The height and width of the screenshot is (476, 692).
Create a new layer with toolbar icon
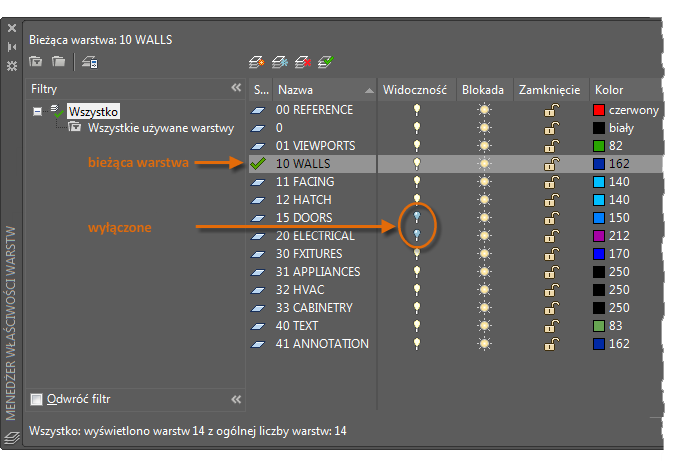256,62
